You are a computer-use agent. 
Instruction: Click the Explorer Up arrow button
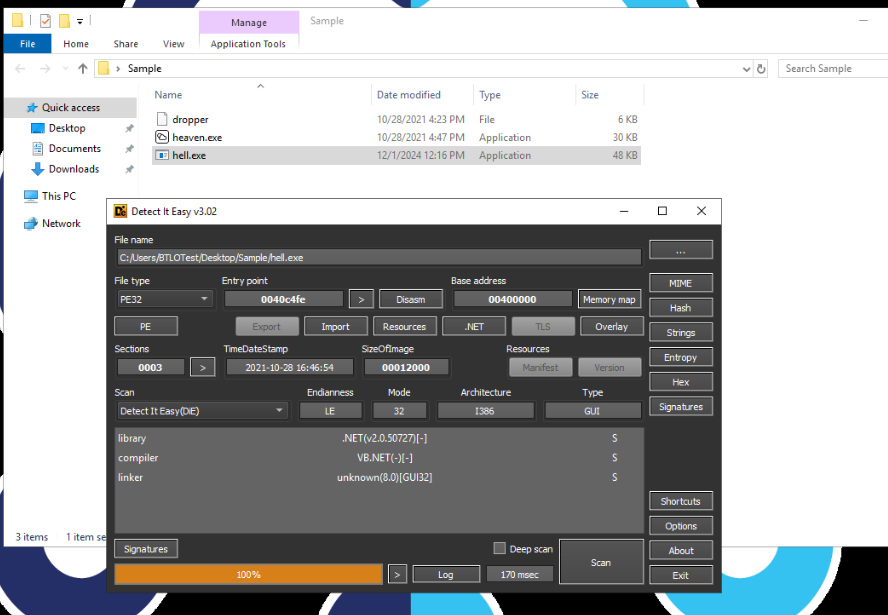pos(83,69)
